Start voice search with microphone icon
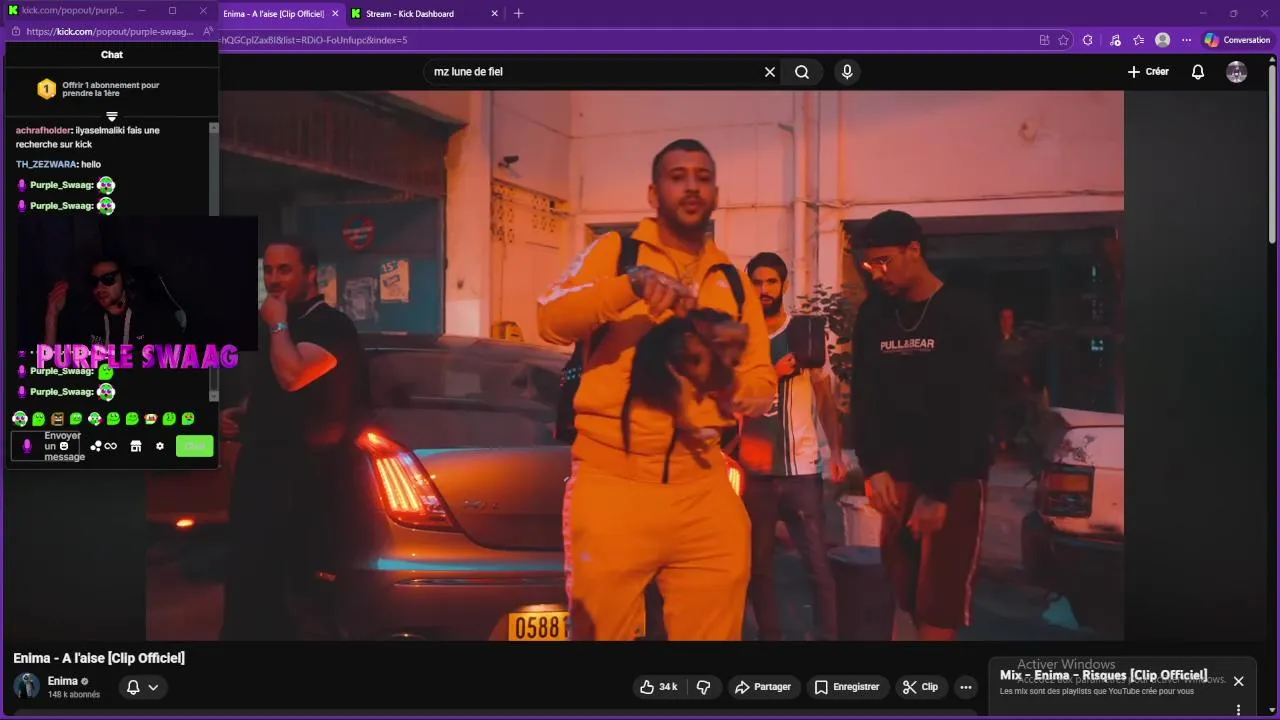This screenshot has height=720, width=1280. point(847,72)
